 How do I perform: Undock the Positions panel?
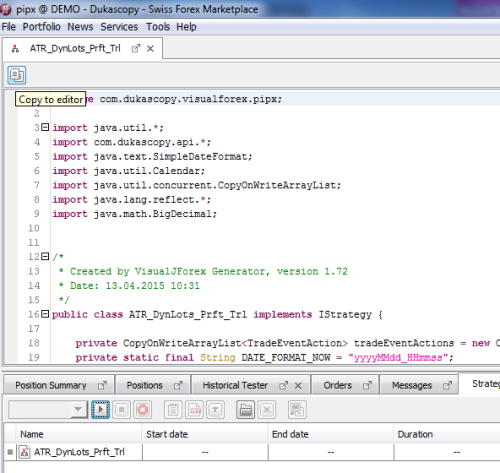point(178,385)
